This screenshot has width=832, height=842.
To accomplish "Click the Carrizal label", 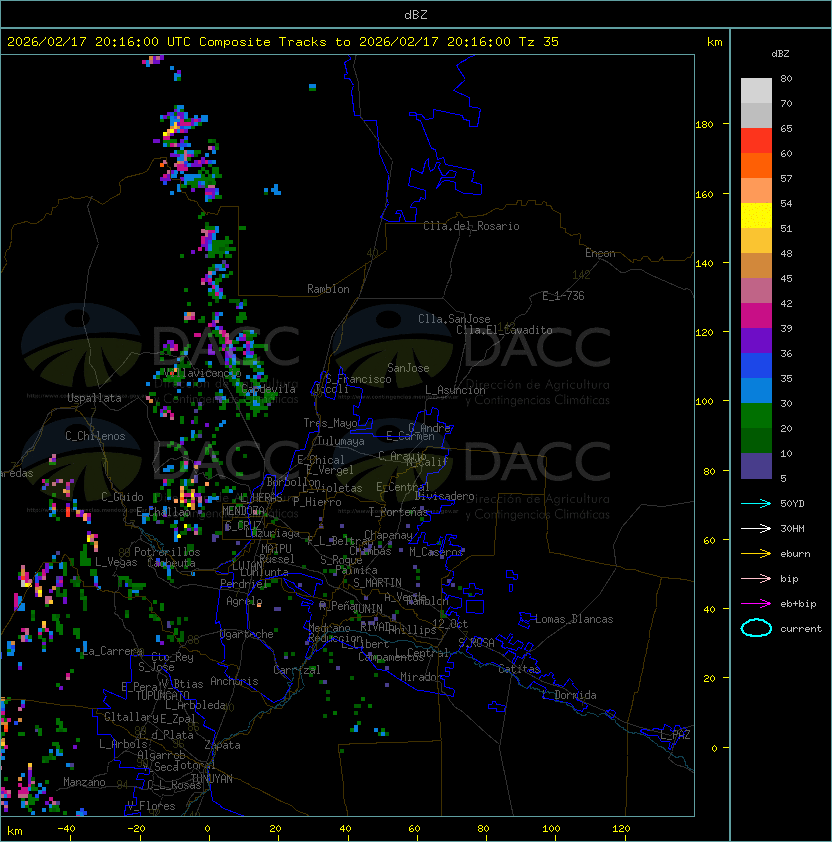I will tap(296, 670).
